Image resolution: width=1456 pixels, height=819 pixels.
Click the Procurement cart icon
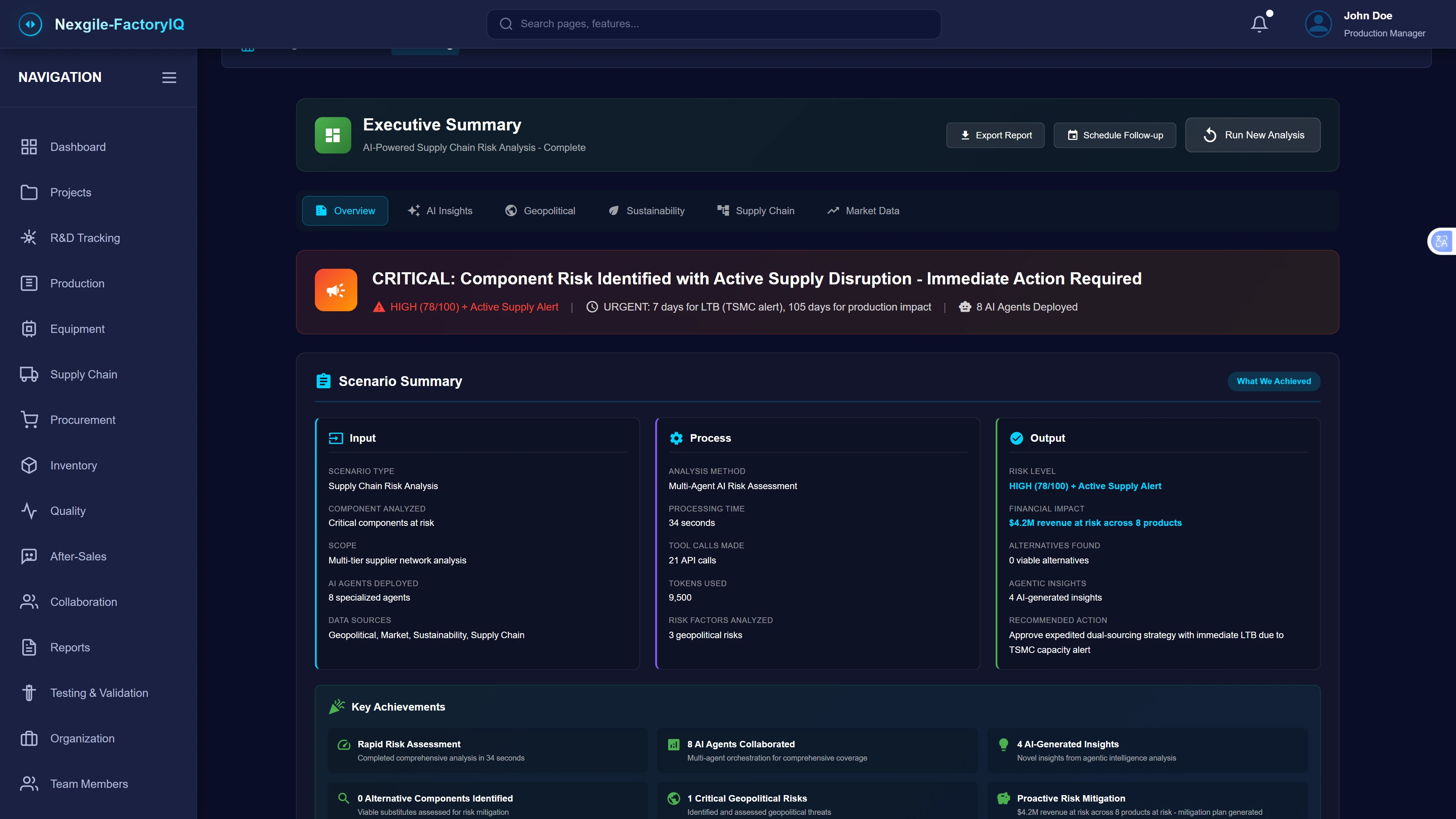coord(29,420)
